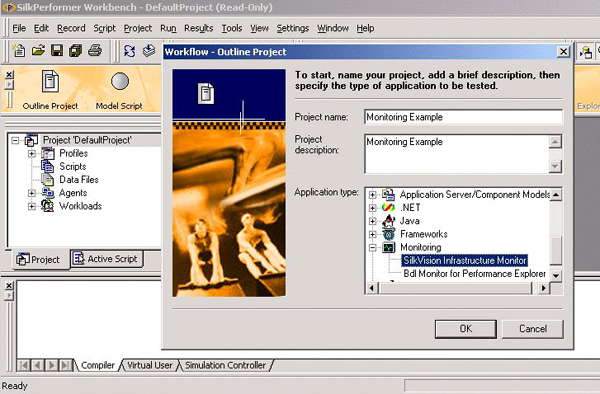Click application type list scroll-down arrow
Image resolution: width=600 pixels, height=394 pixels.
[x=556, y=275]
